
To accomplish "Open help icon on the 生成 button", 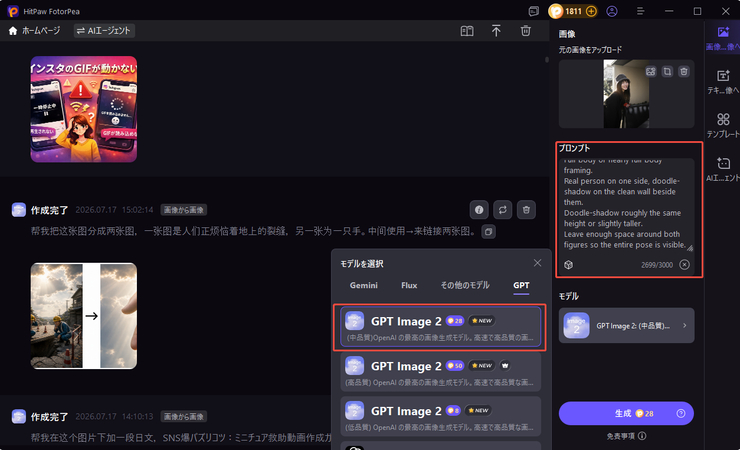I will point(681,413).
